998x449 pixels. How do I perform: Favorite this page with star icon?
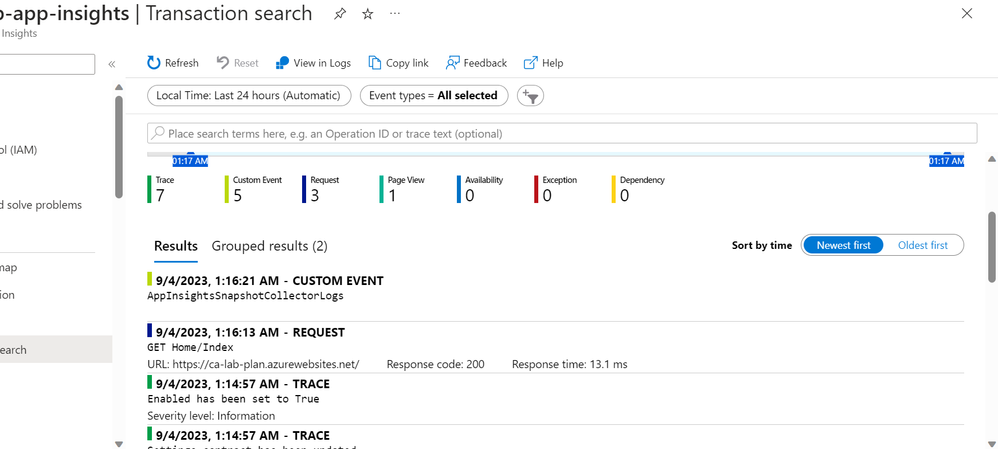pyautogui.click(x=367, y=14)
